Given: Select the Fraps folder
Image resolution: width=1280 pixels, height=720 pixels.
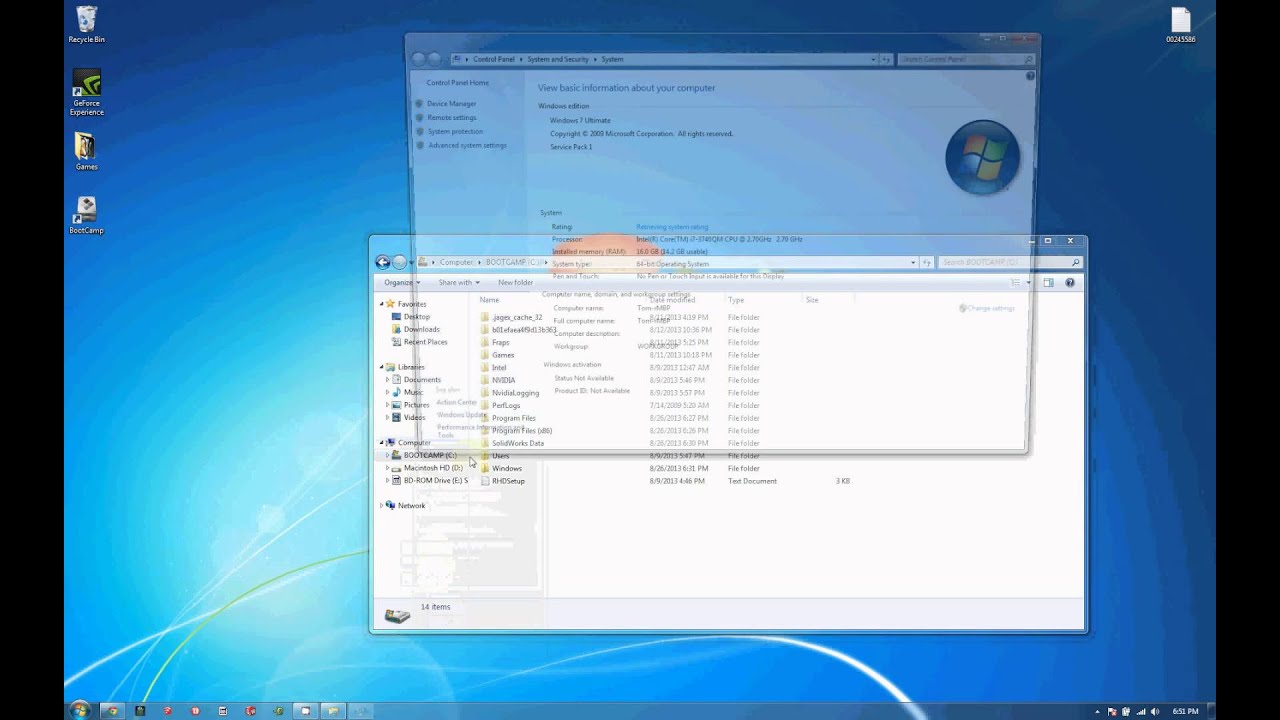Looking at the screenshot, I should click(500, 342).
